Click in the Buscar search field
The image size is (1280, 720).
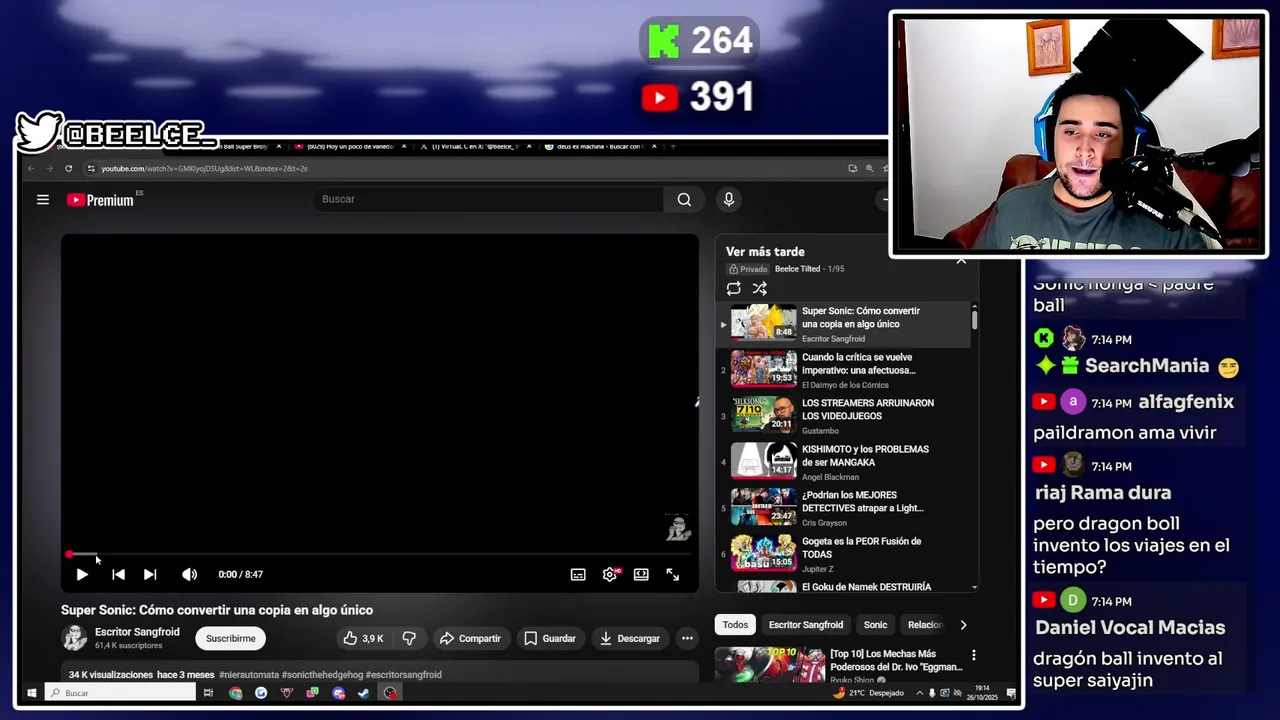tap(488, 199)
